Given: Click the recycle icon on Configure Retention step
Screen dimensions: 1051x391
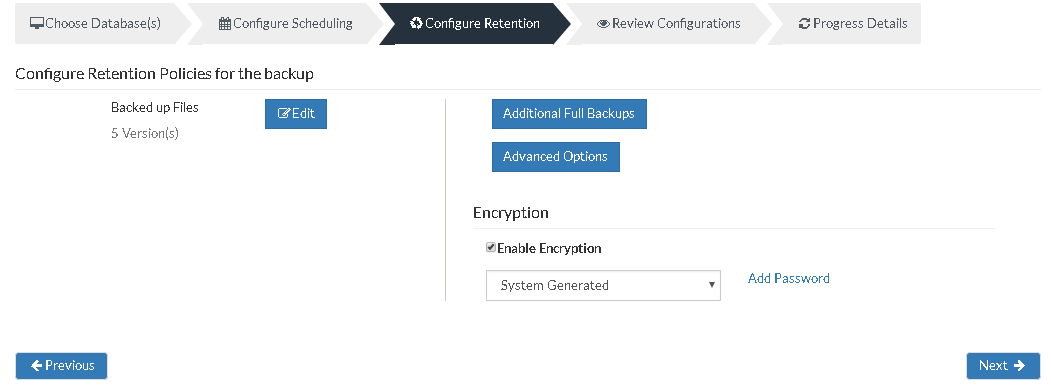Looking at the screenshot, I should coord(416,23).
